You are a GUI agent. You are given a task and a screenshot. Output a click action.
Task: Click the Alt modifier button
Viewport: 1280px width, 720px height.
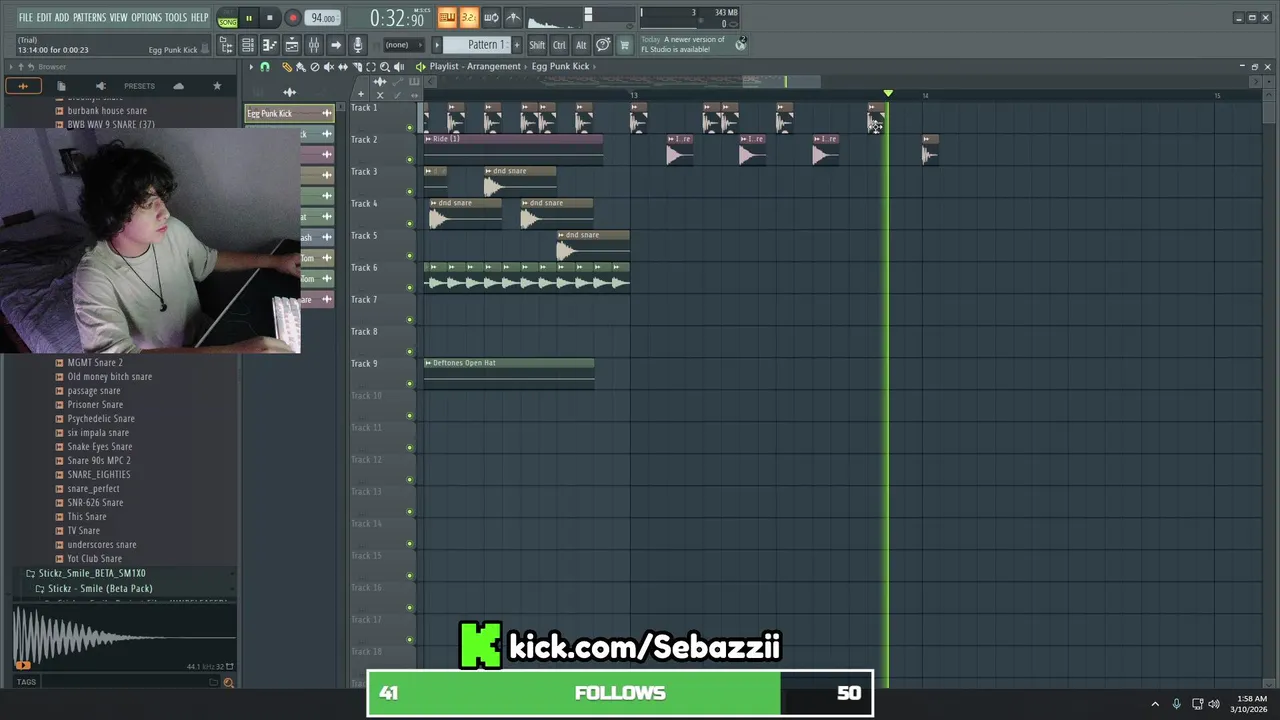(581, 45)
